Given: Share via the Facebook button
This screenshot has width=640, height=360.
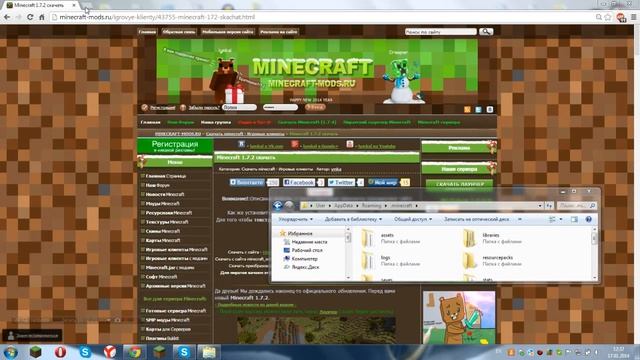Looking at the screenshot, I should click(x=299, y=182).
